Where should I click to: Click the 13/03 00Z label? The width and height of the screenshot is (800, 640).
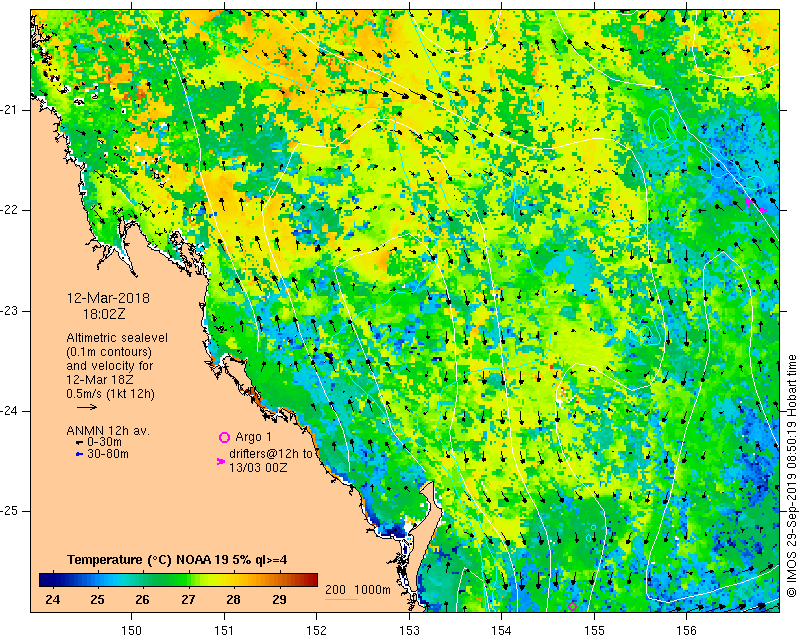(x=258, y=467)
